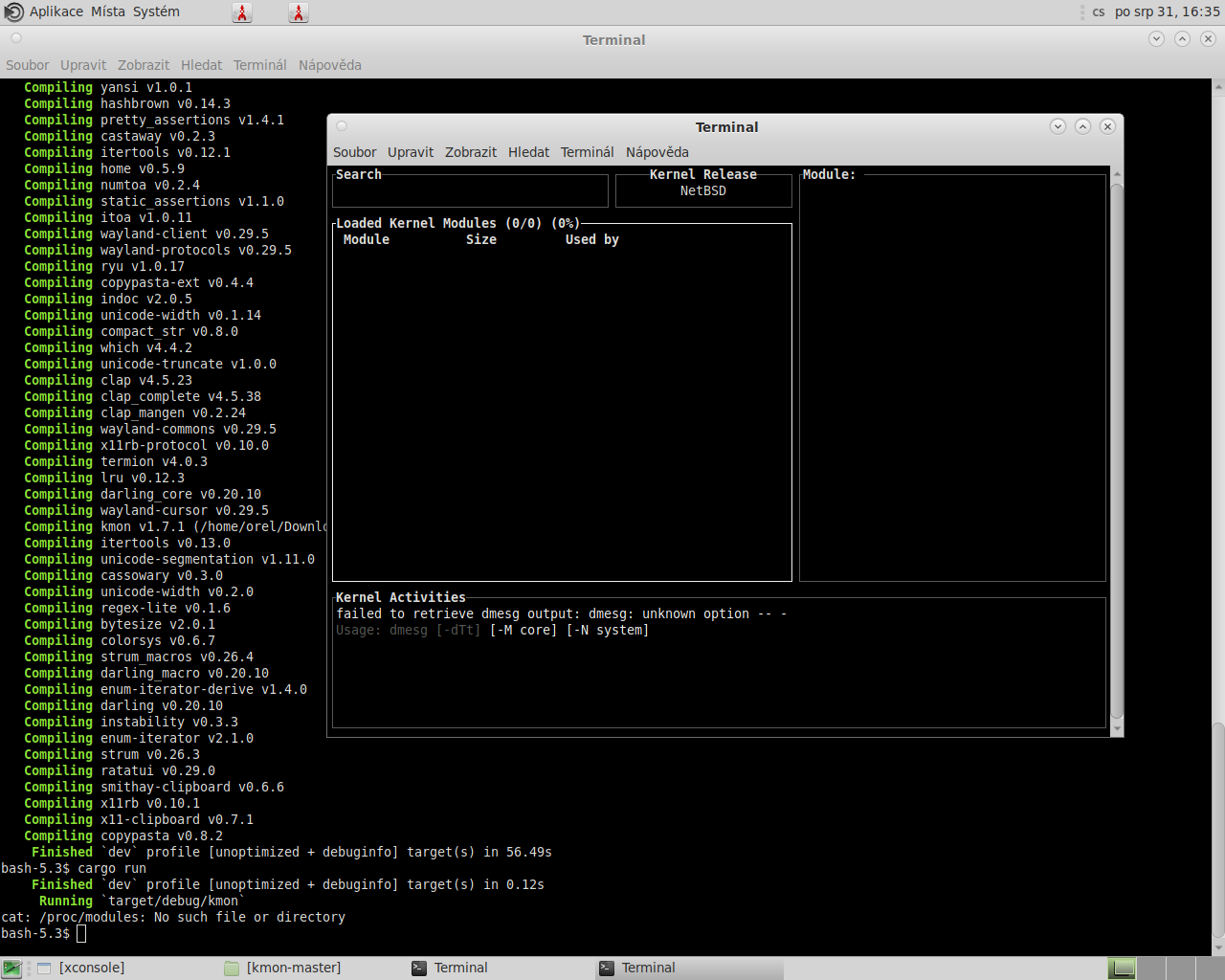Click the 'Compiling kmon v1.7.1' line
The height and width of the screenshot is (980, 1225).
[175, 526]
